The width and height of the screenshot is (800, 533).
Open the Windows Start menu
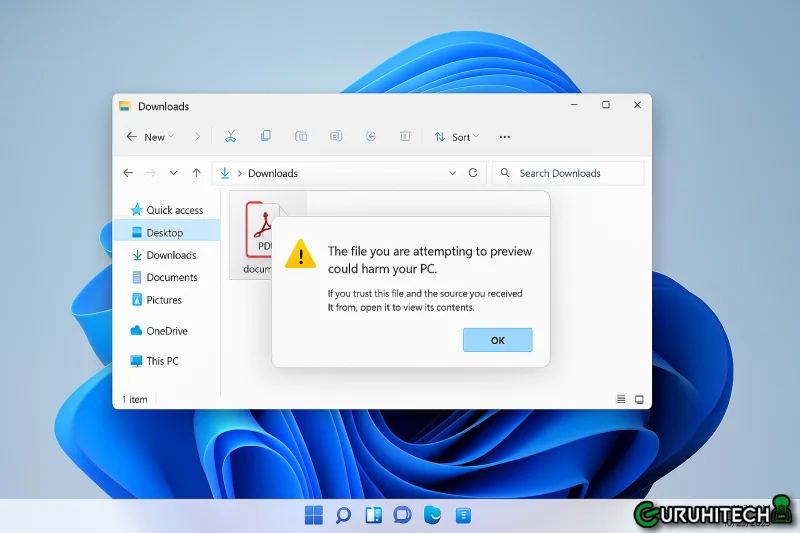[313, 515]
